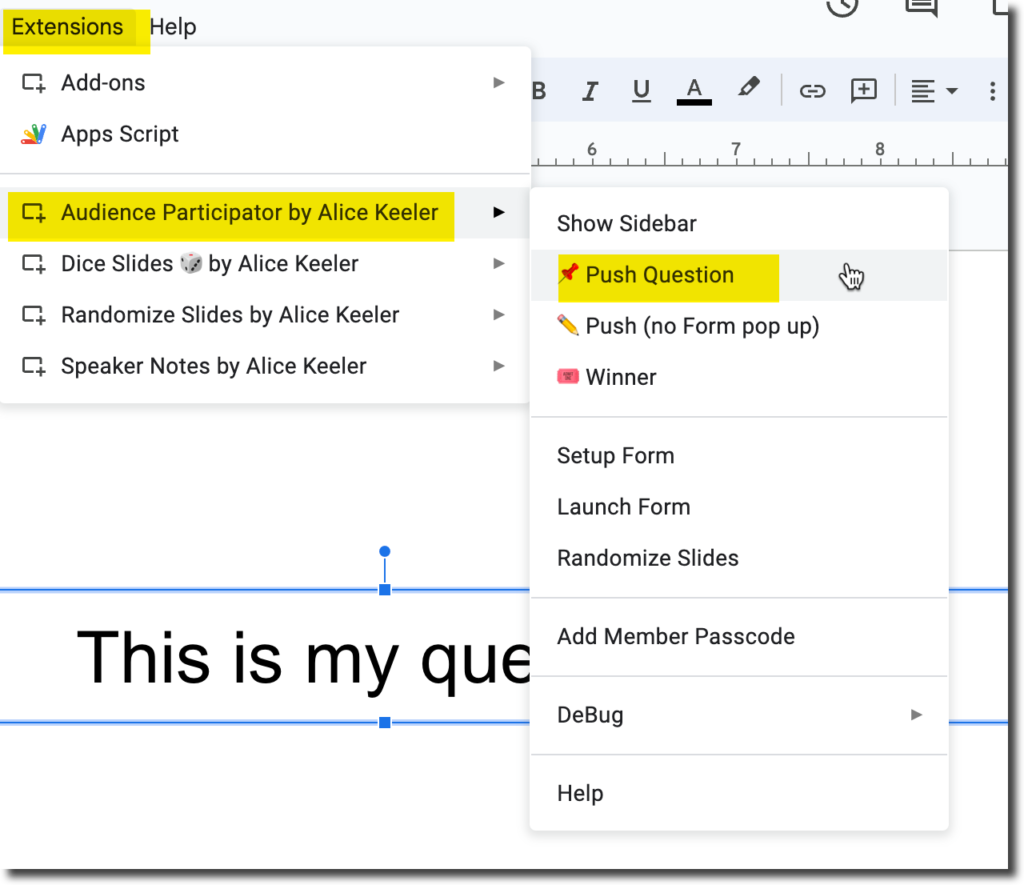The height and width of the screenshot is (885, 1024).
Task: Expand the DeBug submenu arrow
Action: [916, 715]
